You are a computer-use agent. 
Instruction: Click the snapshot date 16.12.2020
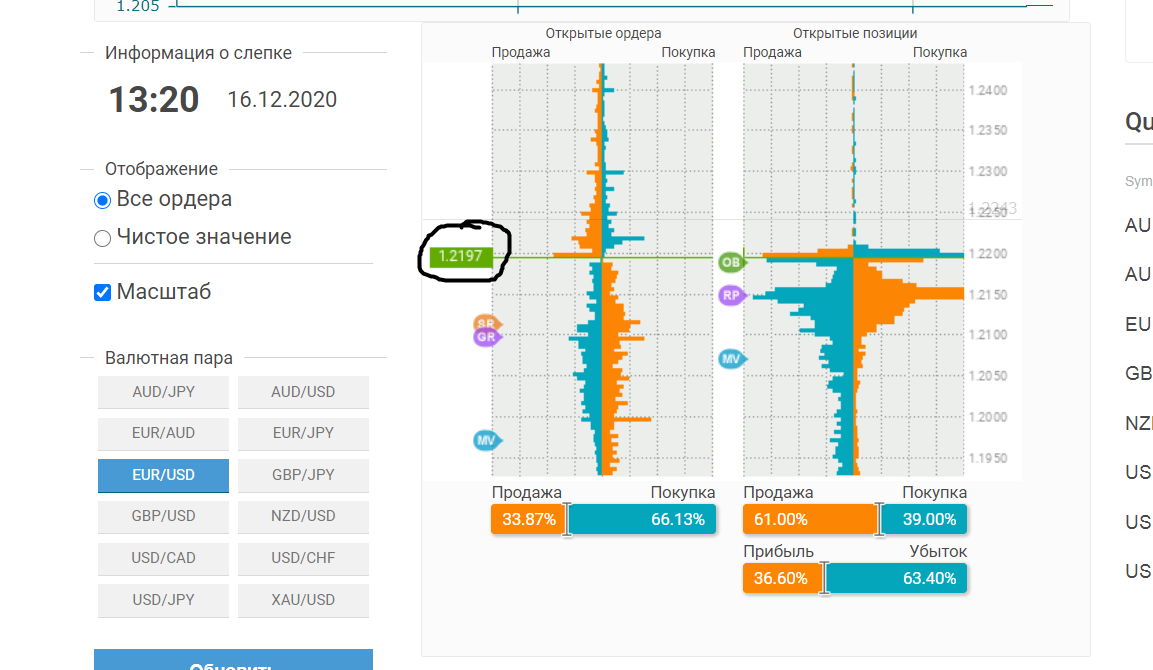point(282,99)
